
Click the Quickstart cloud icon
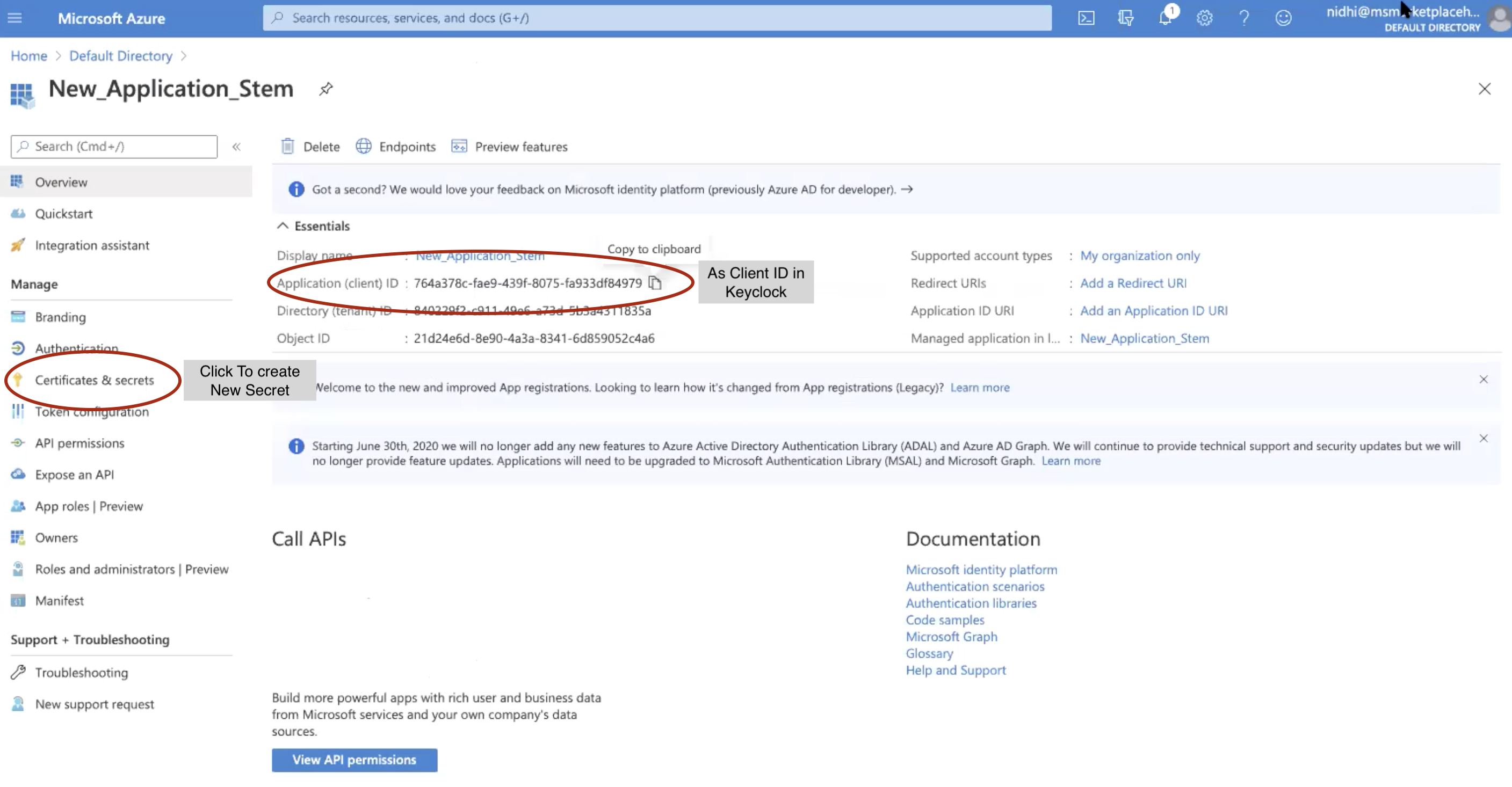(x=18, y=214)
